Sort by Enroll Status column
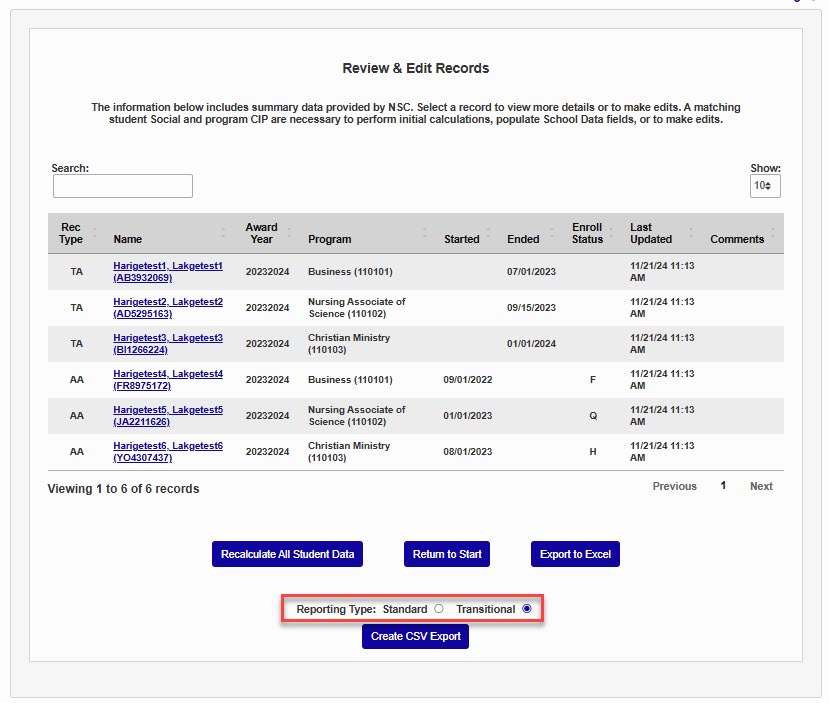 coord(588,233)
